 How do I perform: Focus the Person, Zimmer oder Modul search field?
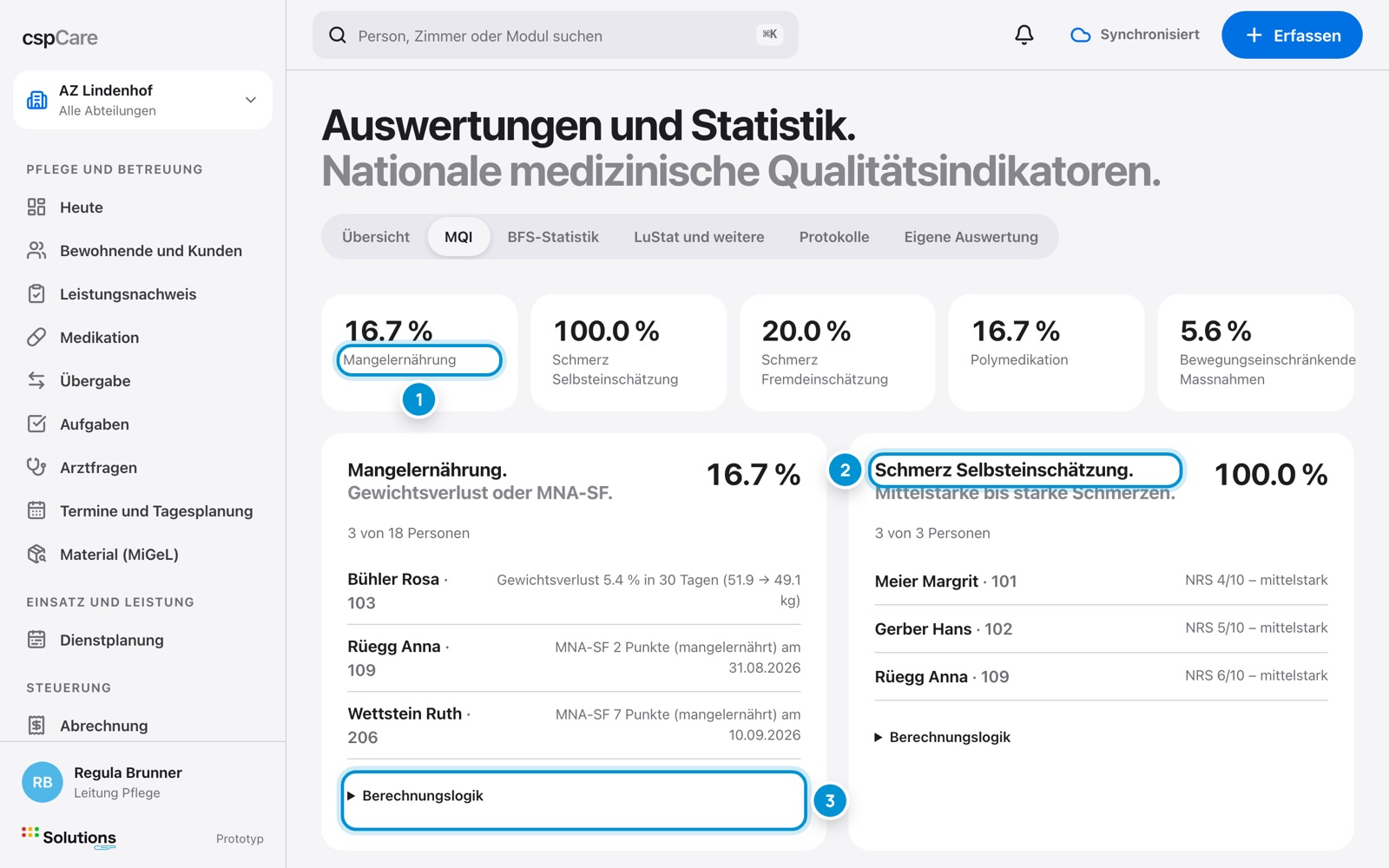tap(556, 35)
